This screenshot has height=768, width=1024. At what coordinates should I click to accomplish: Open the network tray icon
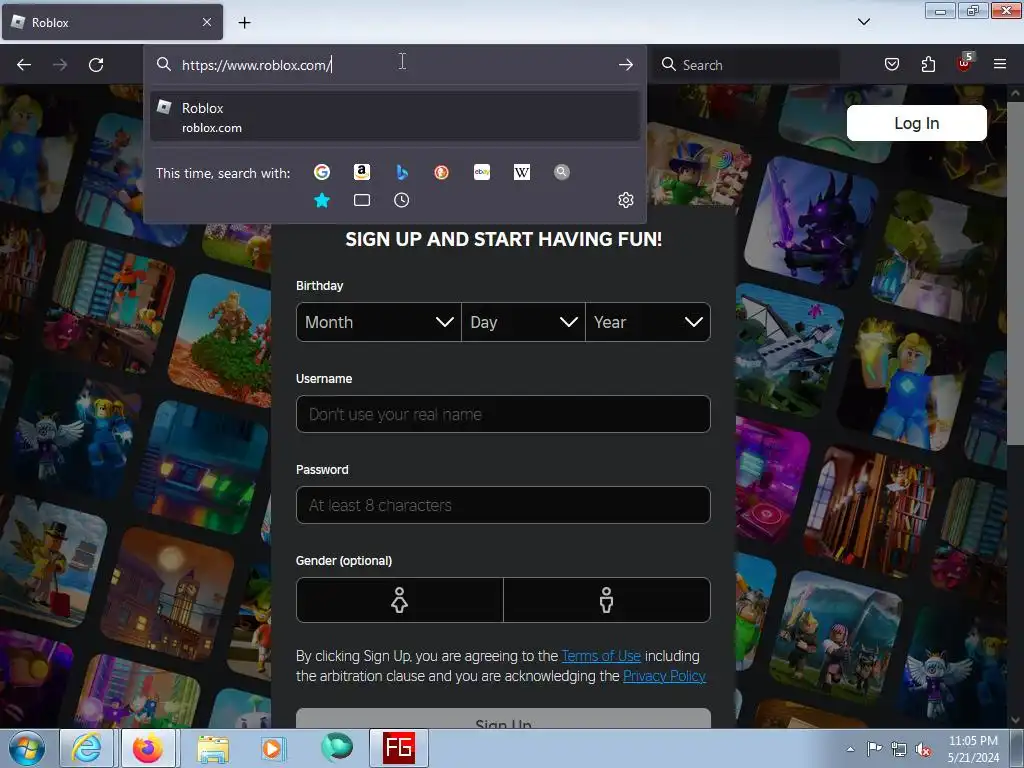click(899, 749)
